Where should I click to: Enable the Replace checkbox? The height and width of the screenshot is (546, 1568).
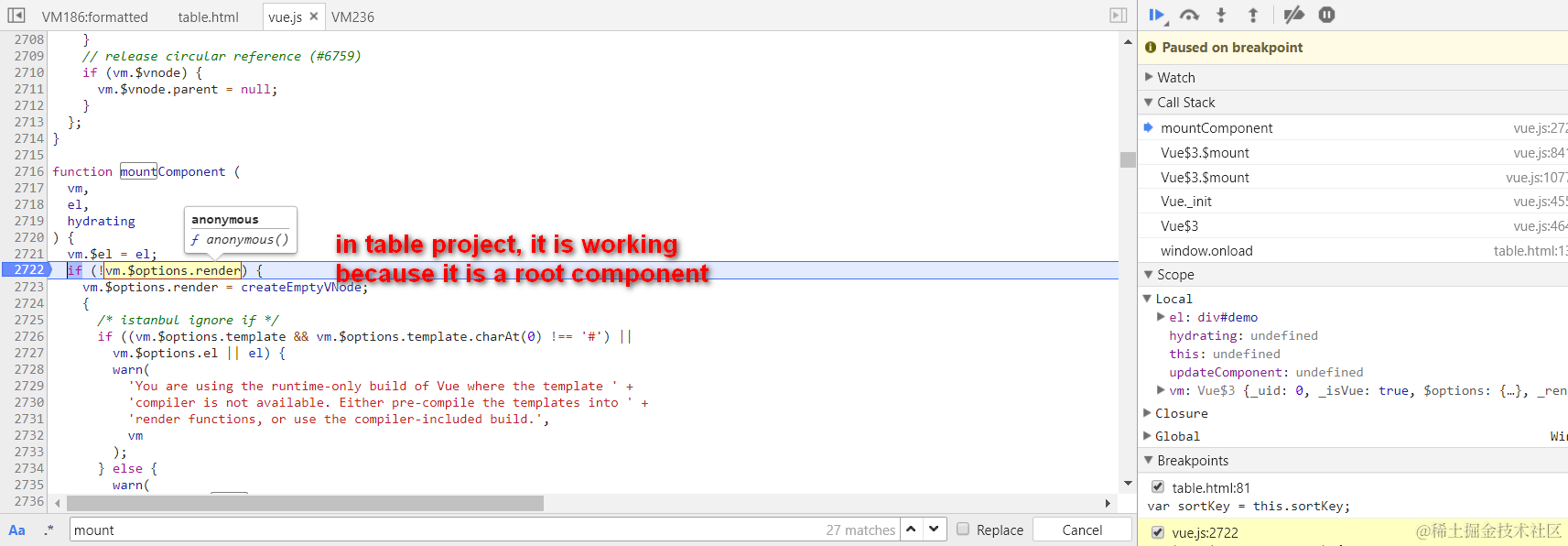[x=963, y=529]
